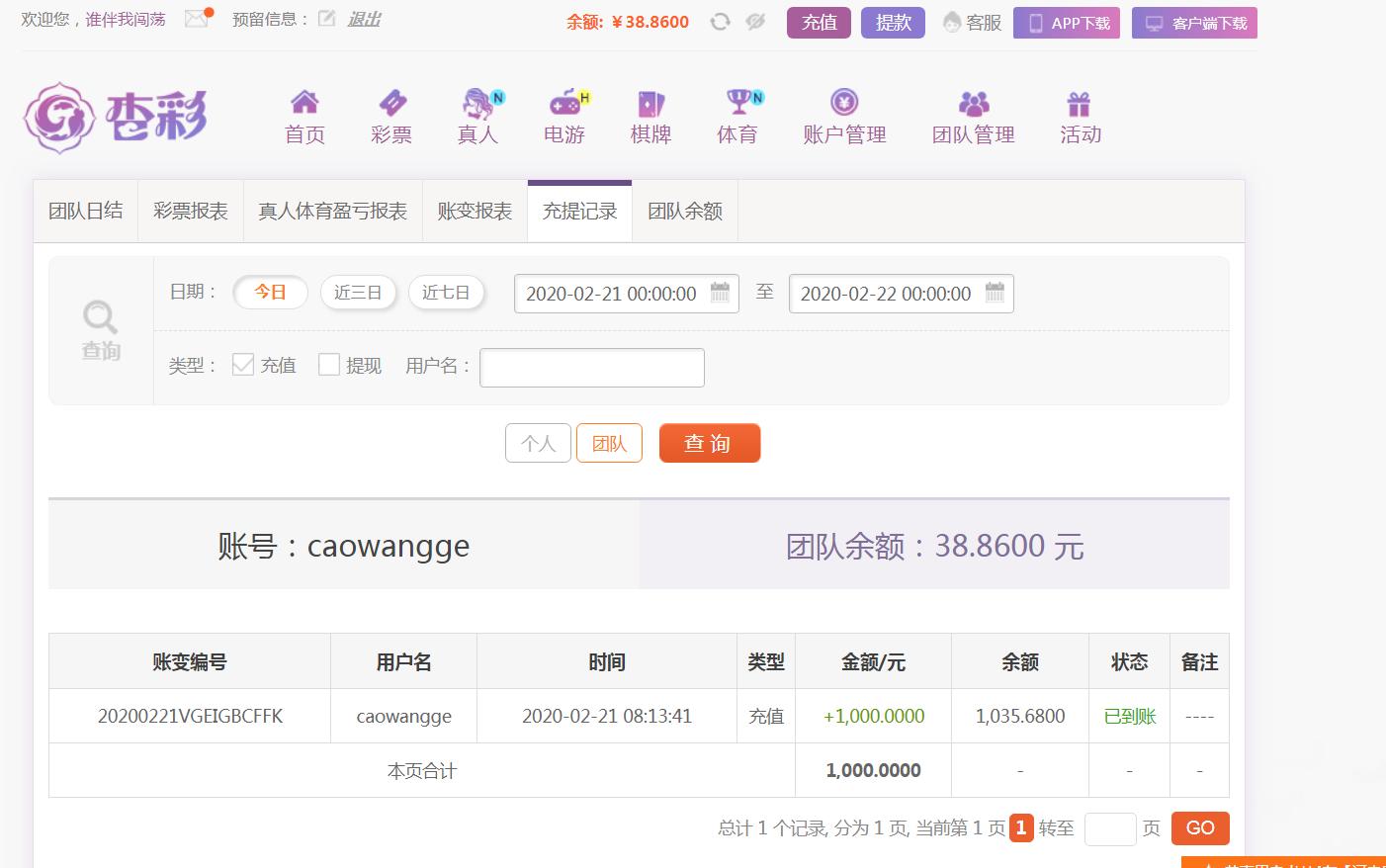Viewport: 1386px width, 868px height.
Task: Open the 彩票 lottery section icon
Action: pos(391,102)
